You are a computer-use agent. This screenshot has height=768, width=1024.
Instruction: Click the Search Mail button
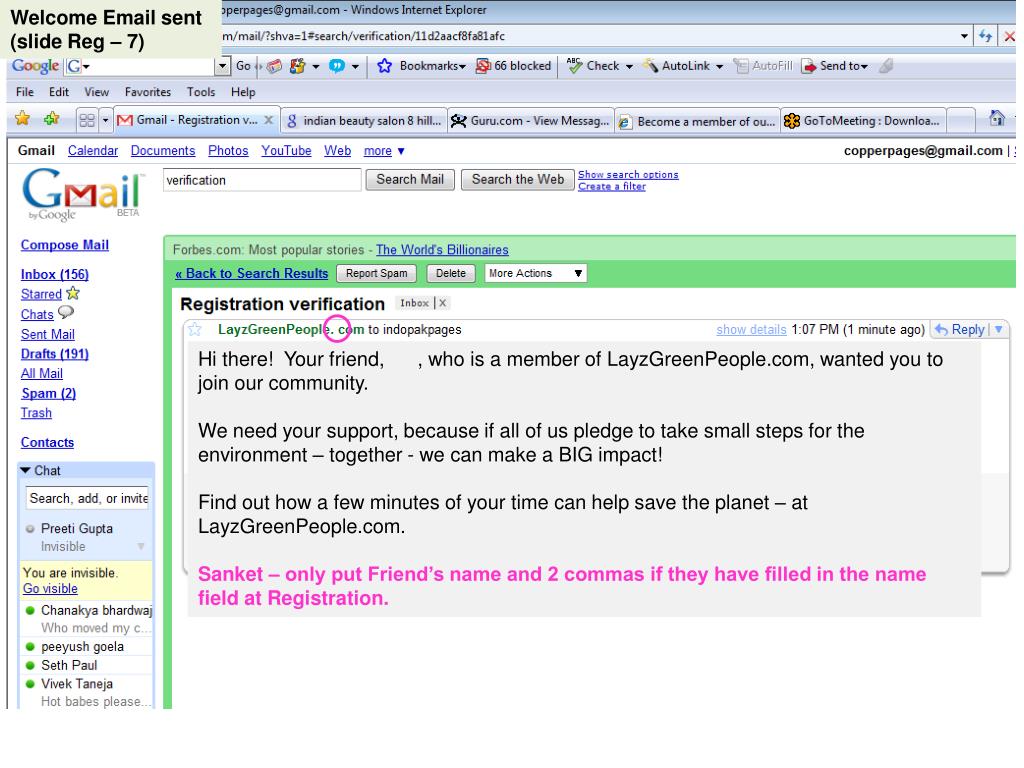coord(409,180)
